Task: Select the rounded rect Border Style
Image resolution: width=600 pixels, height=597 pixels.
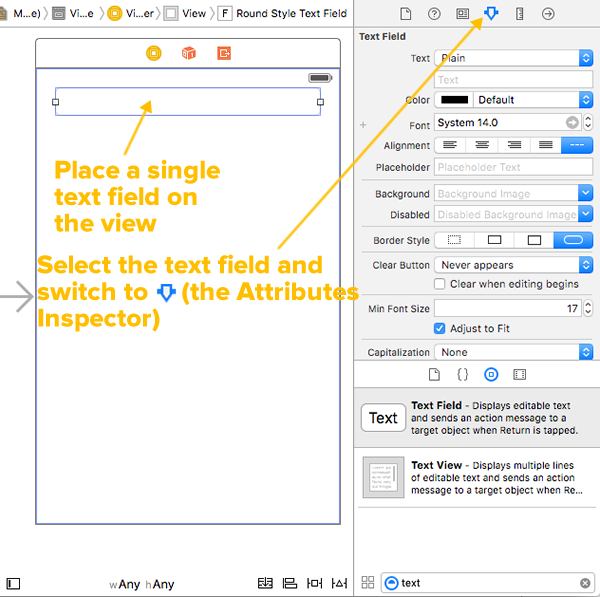Action: pos(573,240)
